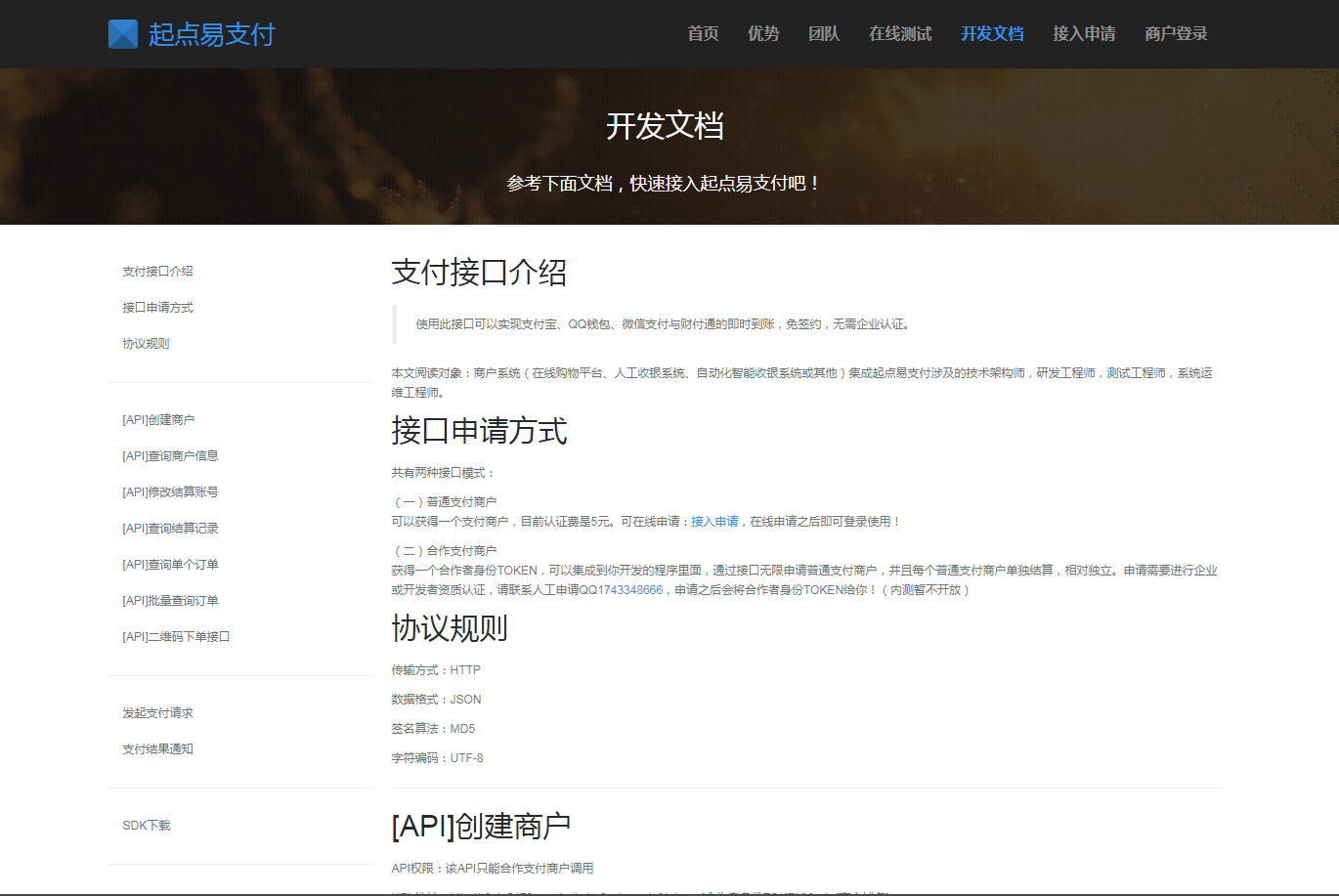Select [API]修改结算账号 in the sidebar
Viewport: 1339px width, 896px height.
coord(169,491)
